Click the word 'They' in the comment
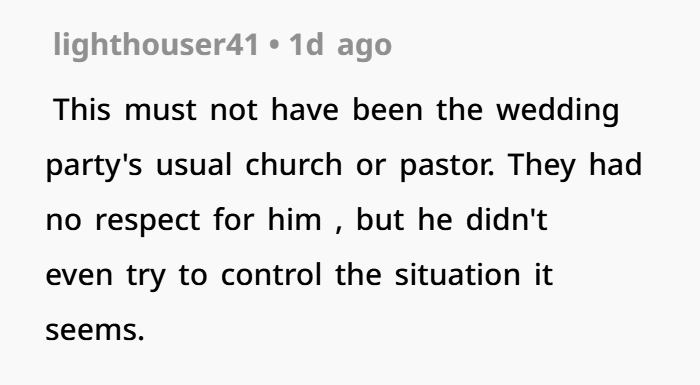Image resolution: width=700 pixels, height=385 pixels. click(x=542, y=166)
